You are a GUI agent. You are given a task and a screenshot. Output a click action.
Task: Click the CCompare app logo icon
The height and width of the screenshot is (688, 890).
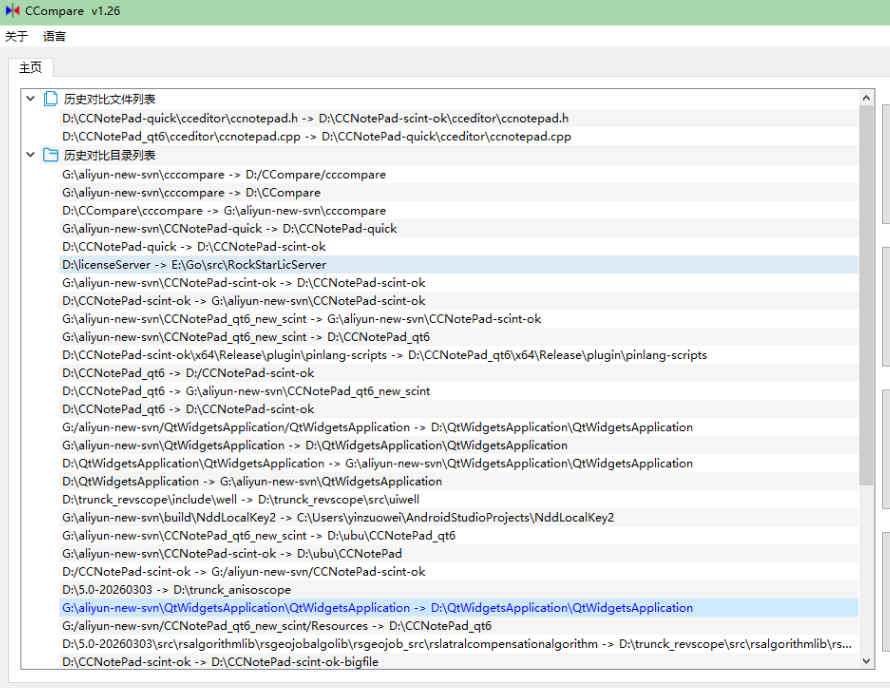pos(12,11)
